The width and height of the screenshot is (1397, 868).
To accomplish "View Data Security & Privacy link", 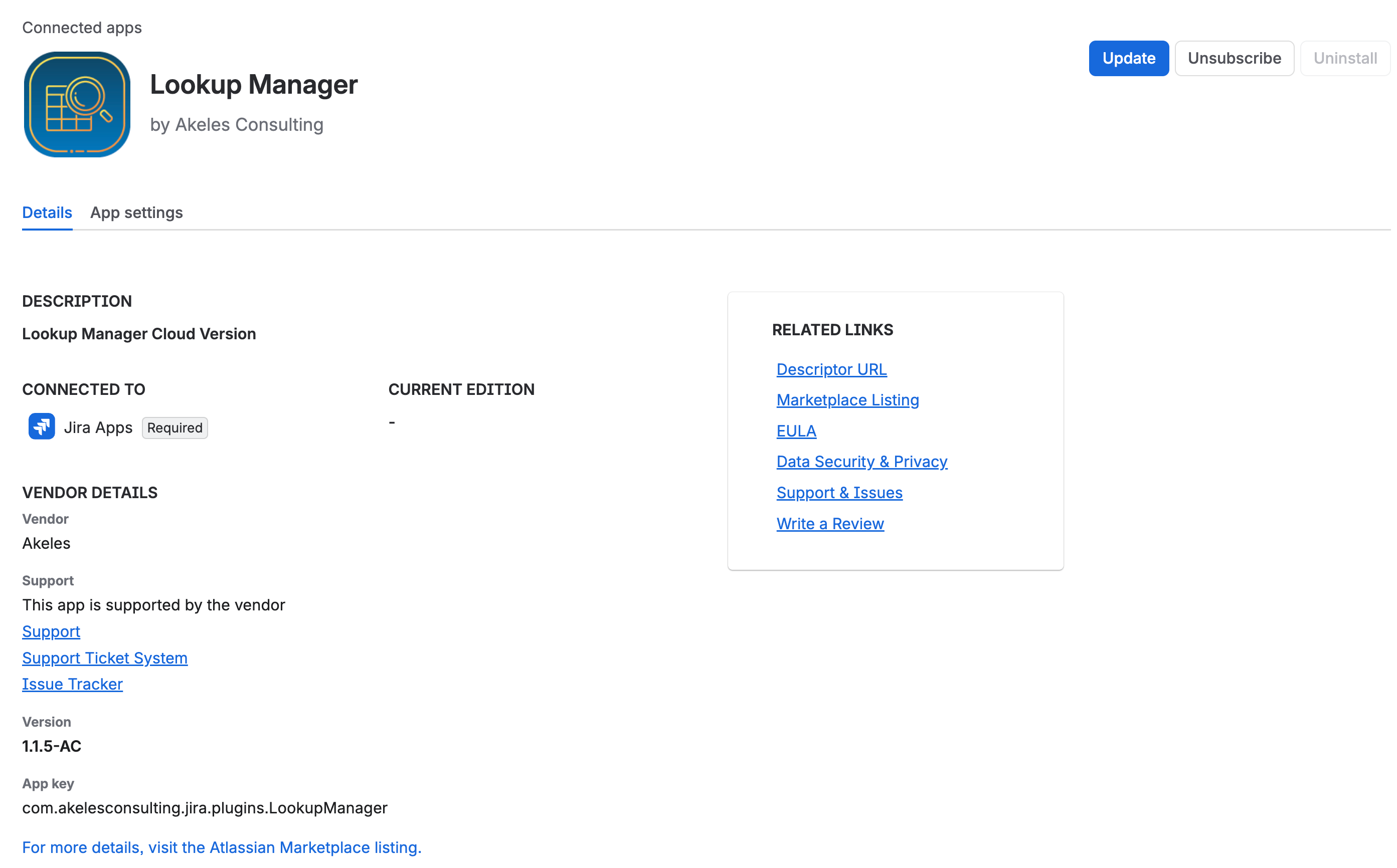I will point(861,462).
